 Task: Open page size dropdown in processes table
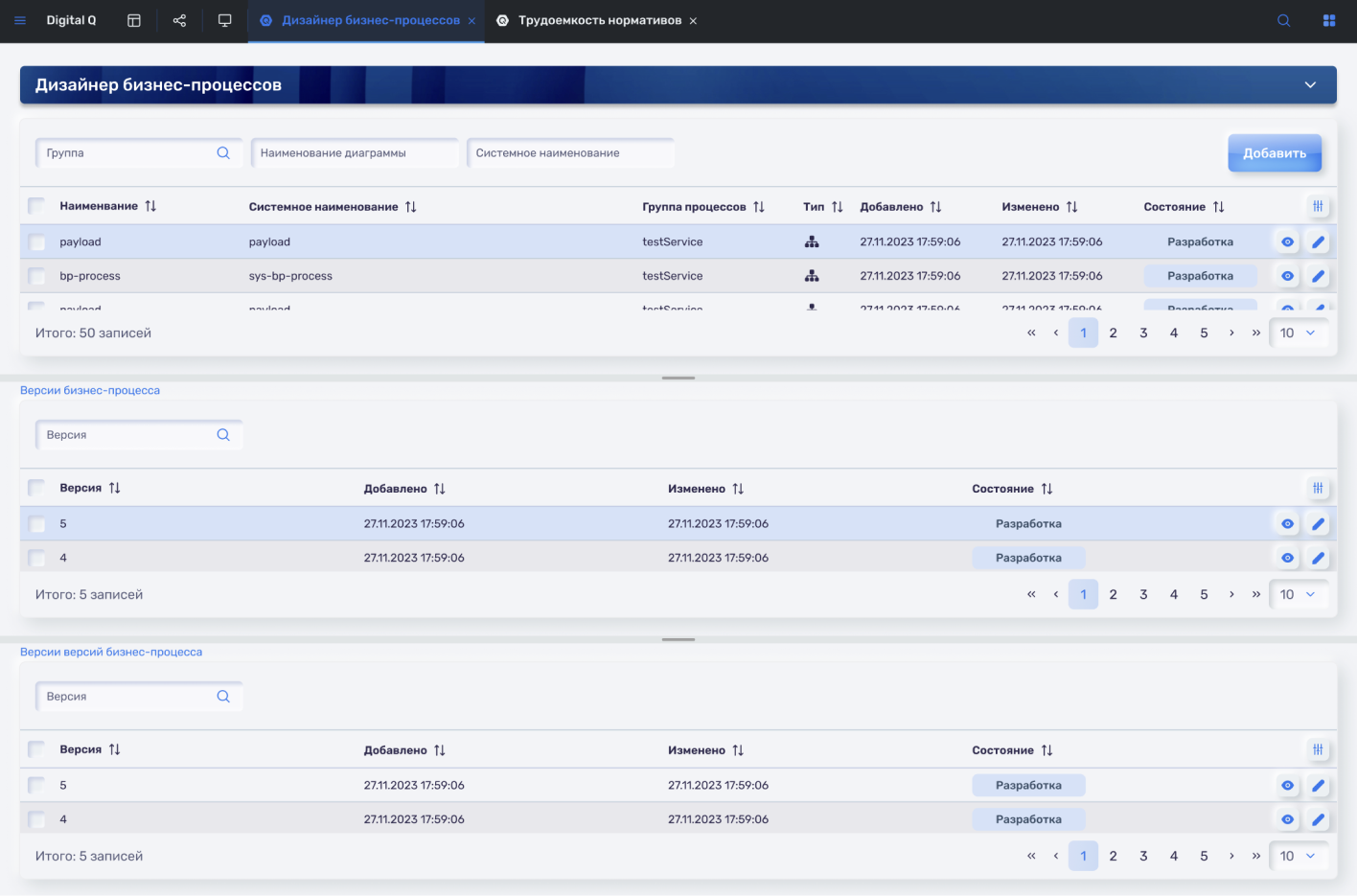click(1299, 333)
